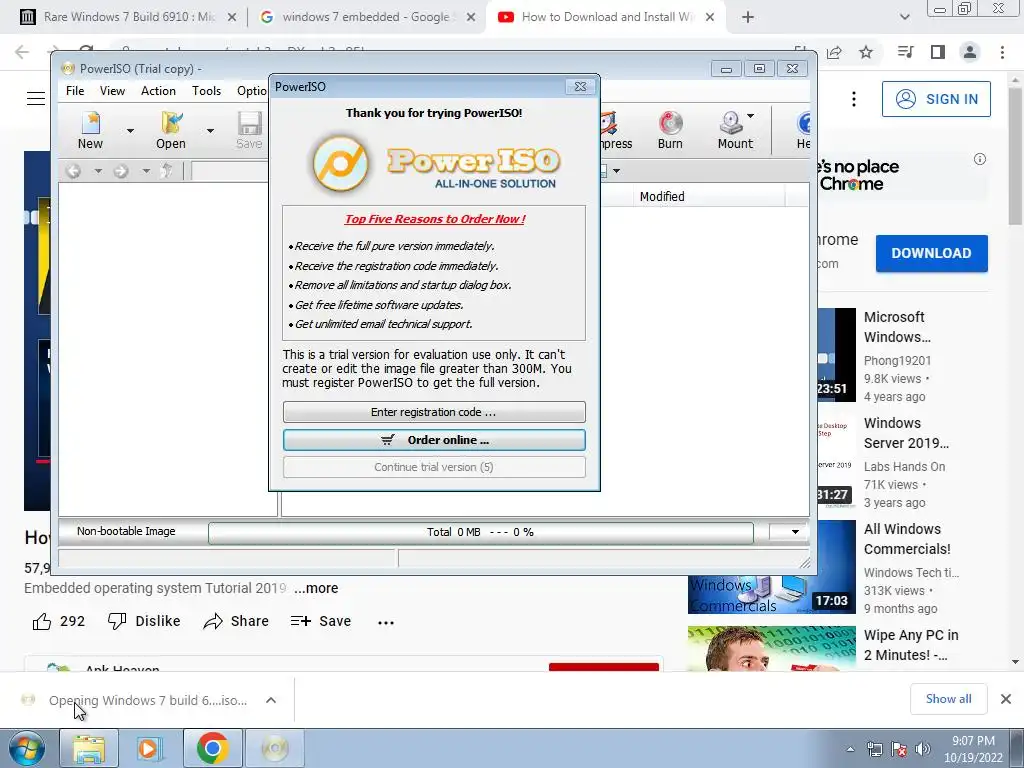Click the YouTube Dislike button
The width and height of the screenshot is (1024, 768).
tap(144, 621)
